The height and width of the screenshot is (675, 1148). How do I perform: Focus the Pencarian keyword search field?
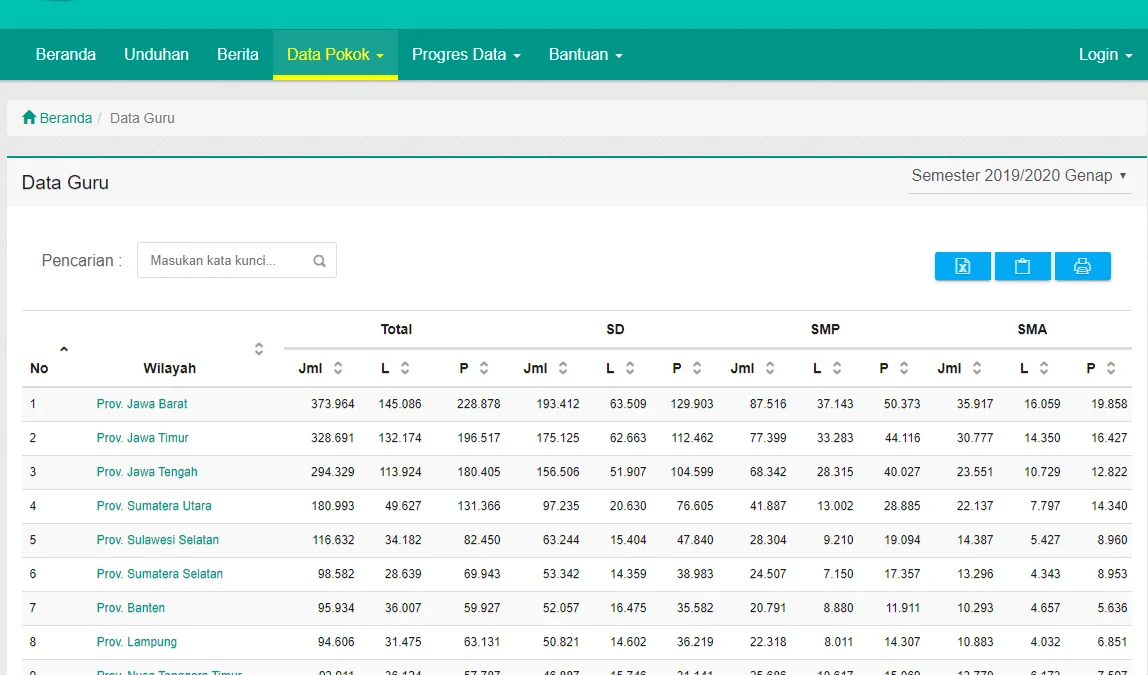point(226,261)
